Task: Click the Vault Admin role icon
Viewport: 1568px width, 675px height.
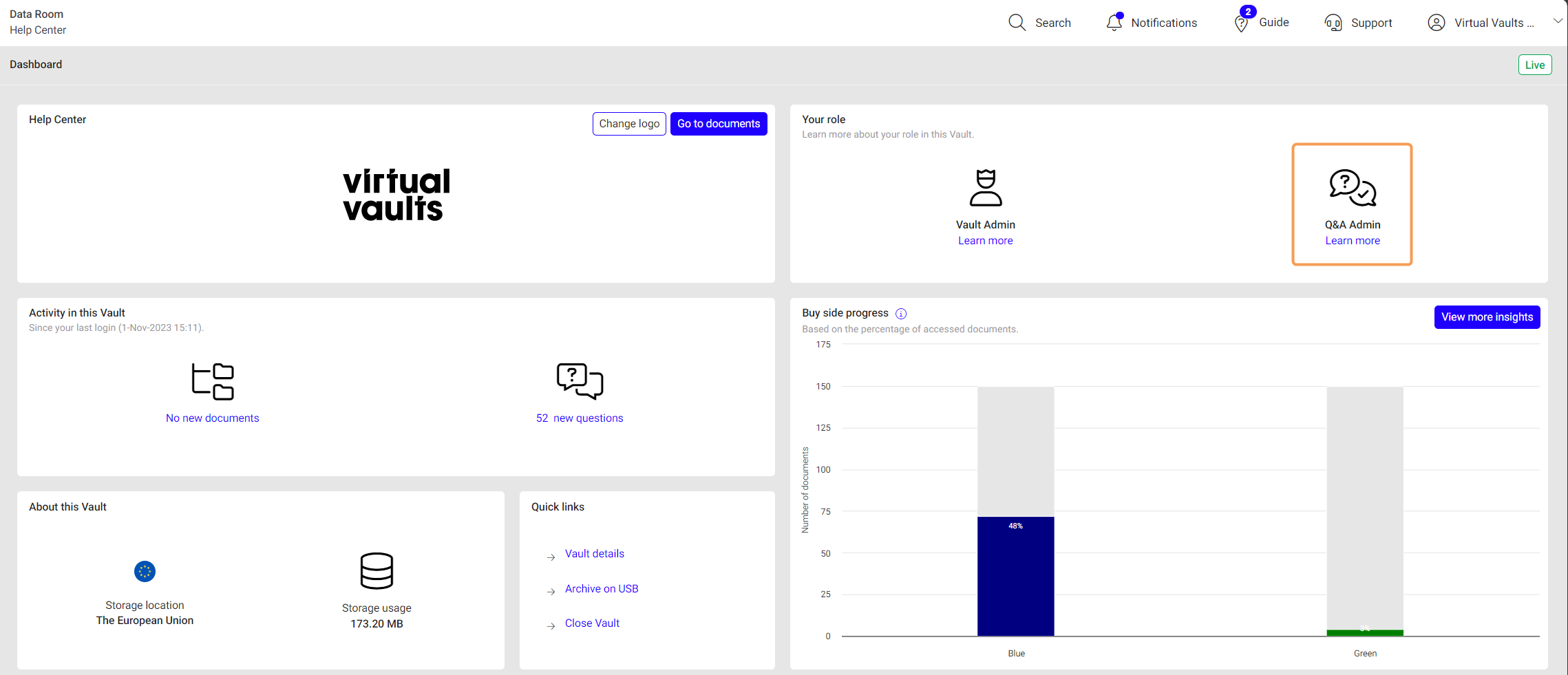Action: point(985,188)
